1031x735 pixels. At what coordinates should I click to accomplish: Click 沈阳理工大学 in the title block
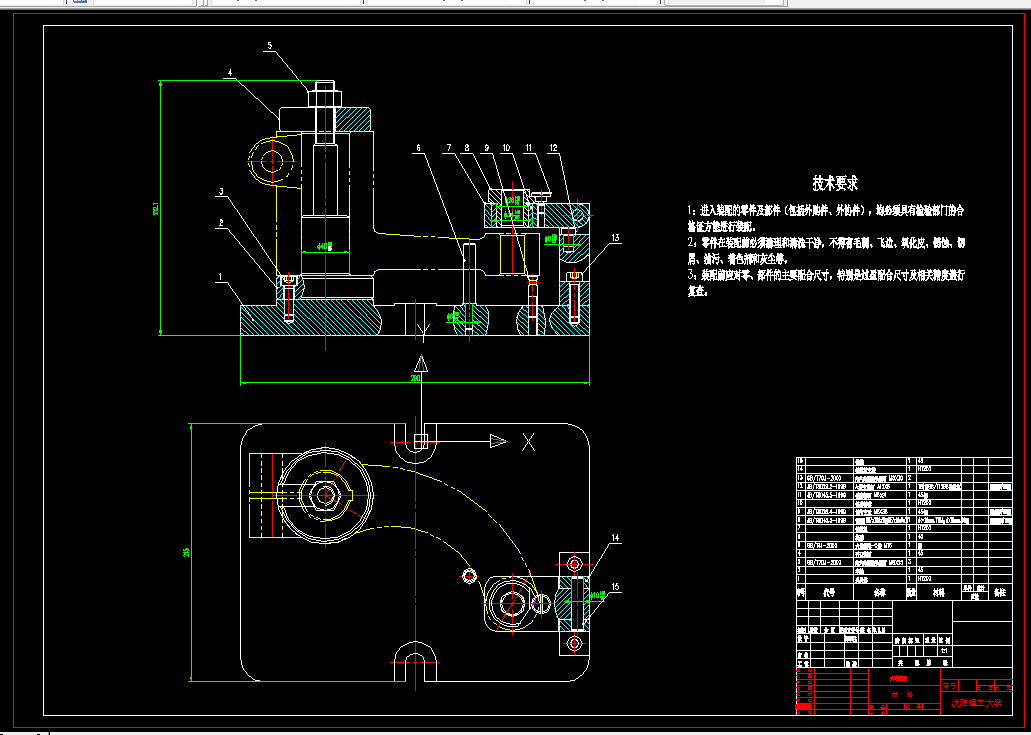976,703
